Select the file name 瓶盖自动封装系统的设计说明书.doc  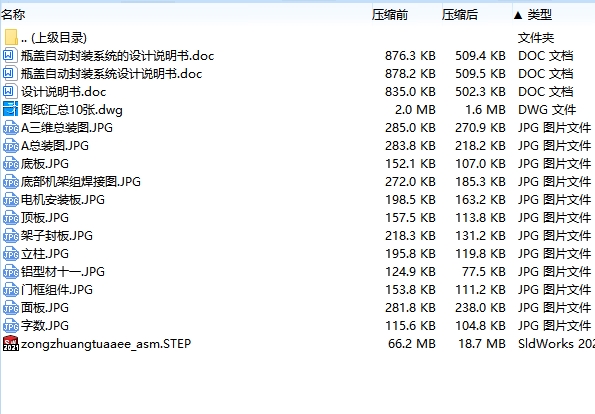[117, 56]
